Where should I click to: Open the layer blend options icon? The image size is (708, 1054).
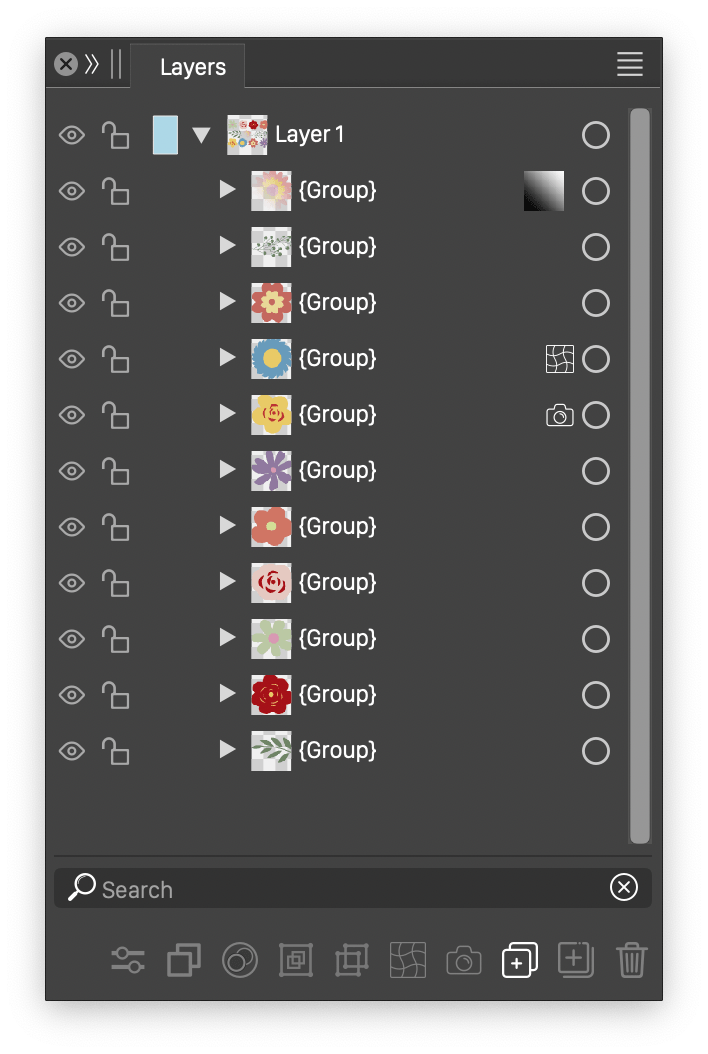coord(128,960)
